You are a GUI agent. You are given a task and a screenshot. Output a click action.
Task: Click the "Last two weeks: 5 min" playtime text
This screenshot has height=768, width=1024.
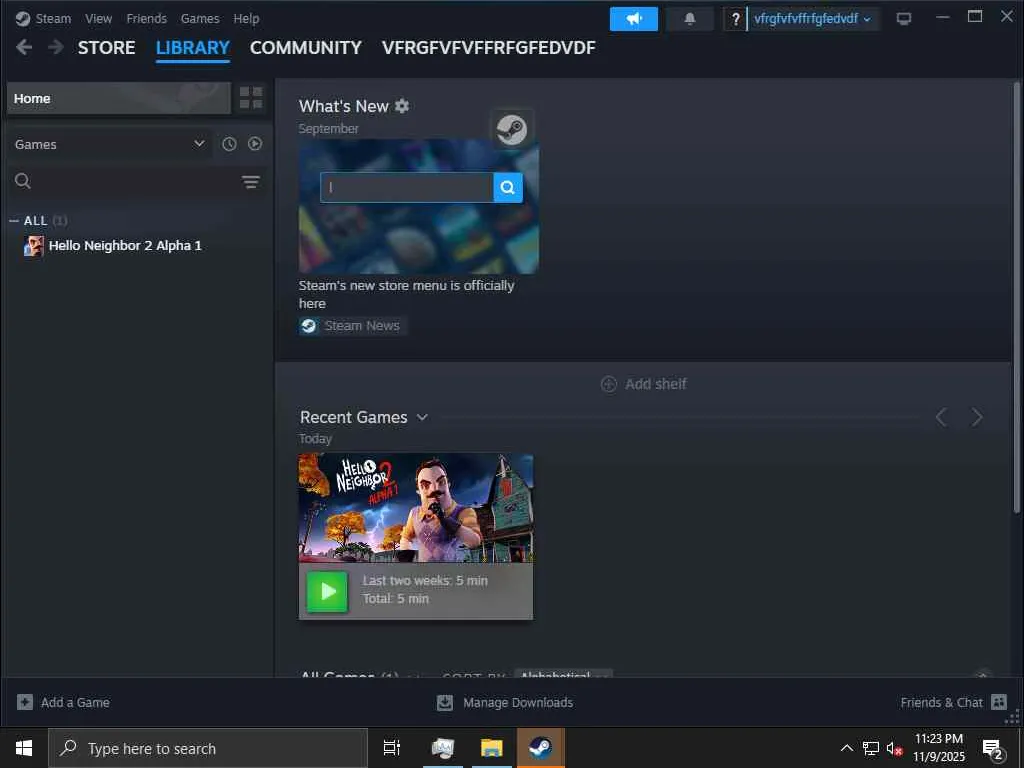(x=425, y=581)
